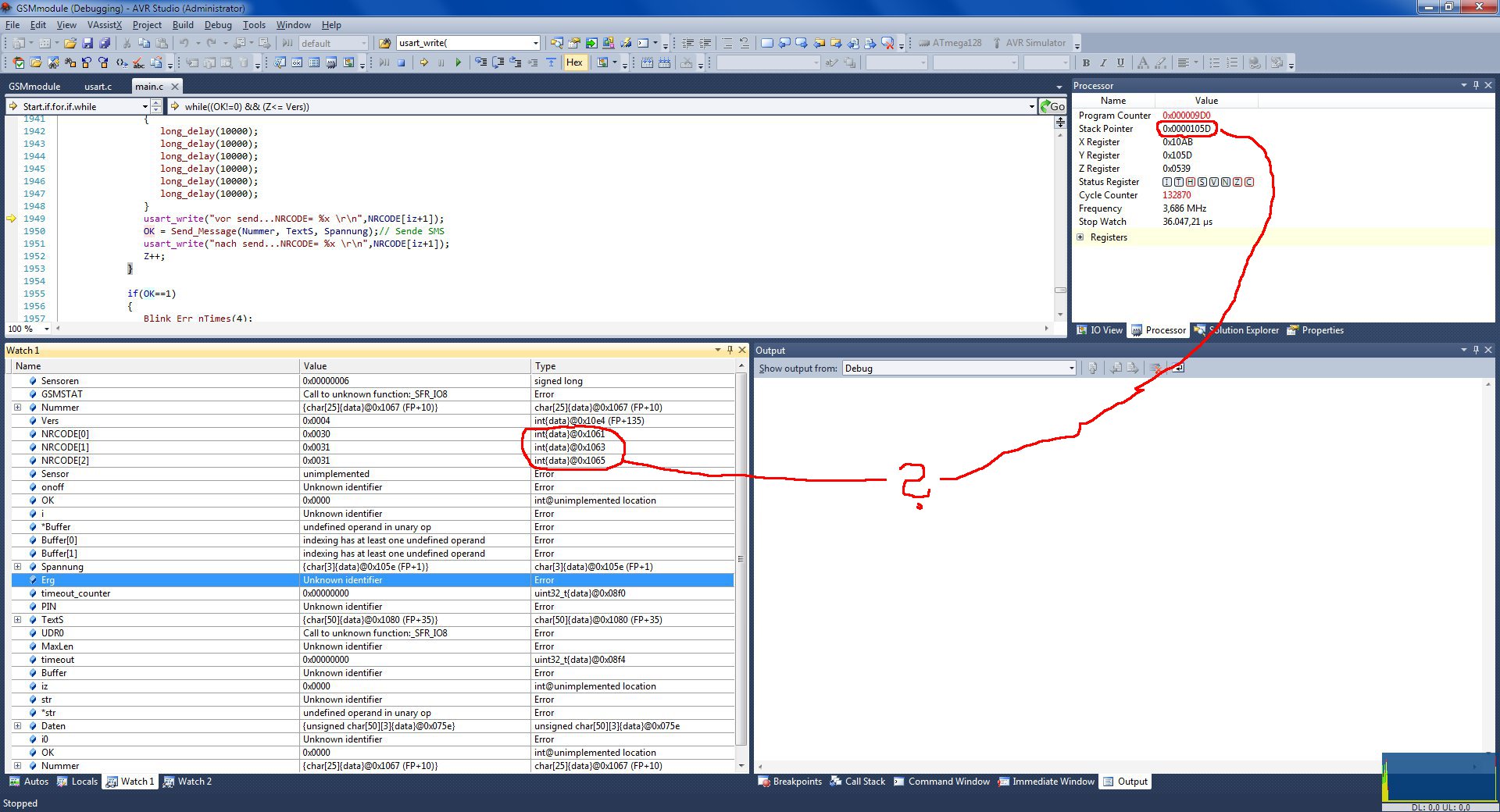Open the Debug menu
Screen dimensions: 1500x812
coord(218,25)
